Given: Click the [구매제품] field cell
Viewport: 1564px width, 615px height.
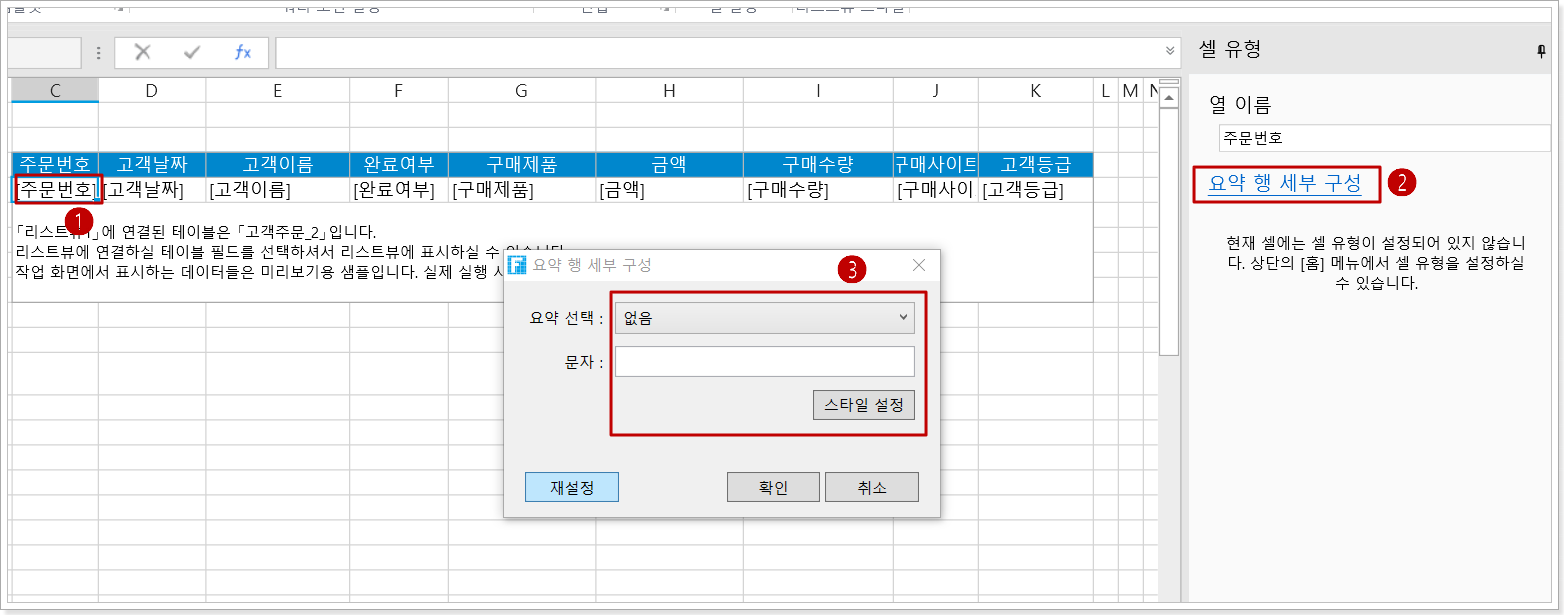Looking at the screenshot, I should [521, 190].
